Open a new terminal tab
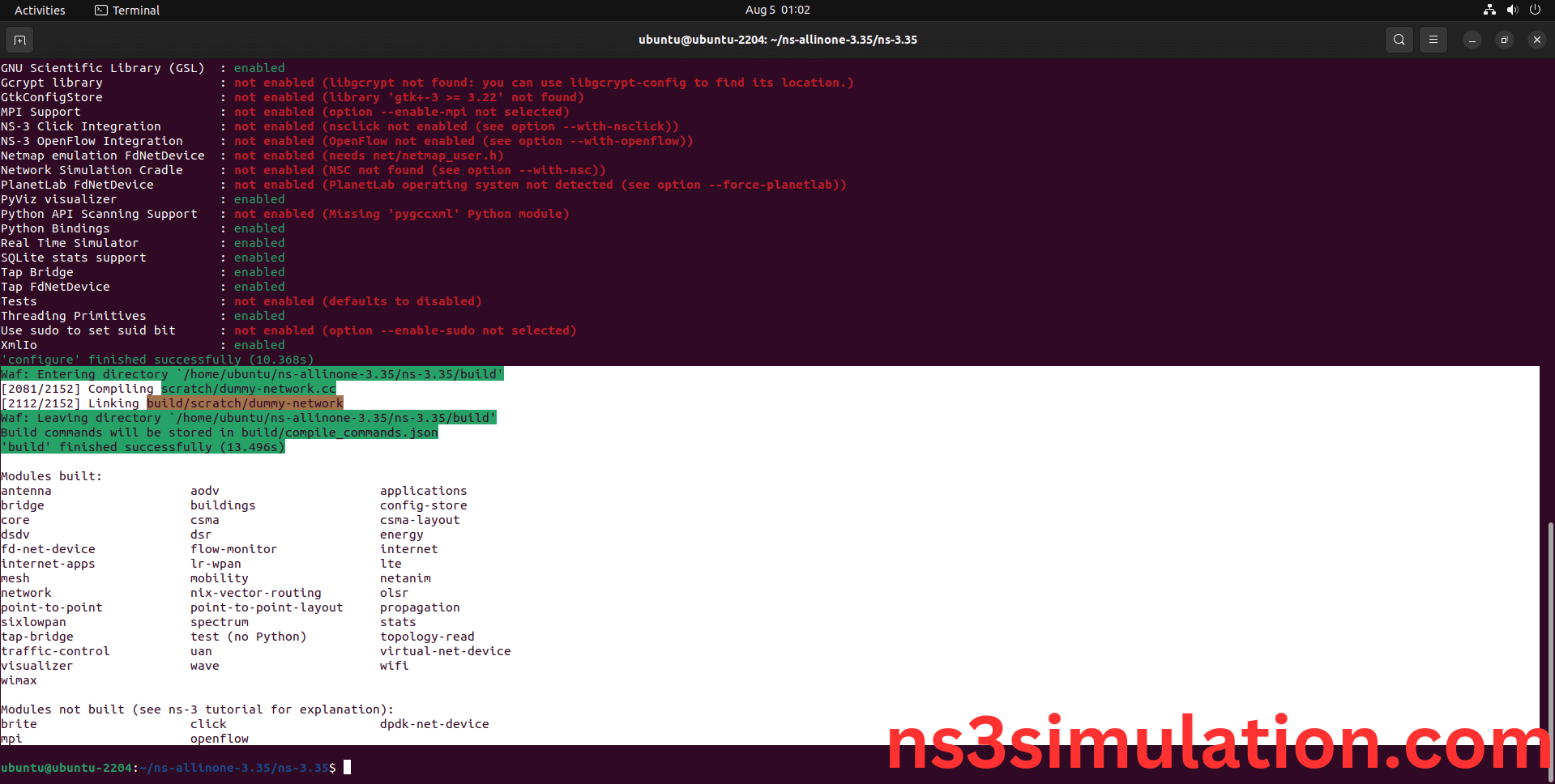This screenshot has width=1555, height=784. coord(19,40)
